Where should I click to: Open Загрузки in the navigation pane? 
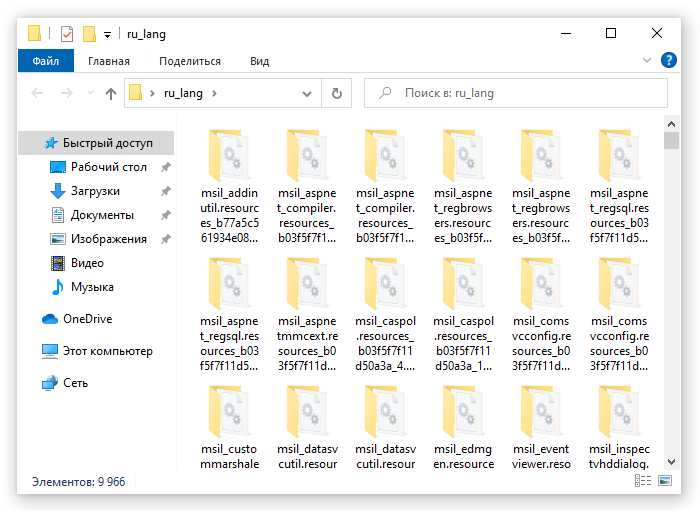pyautogui.click(x=95, y=191)
